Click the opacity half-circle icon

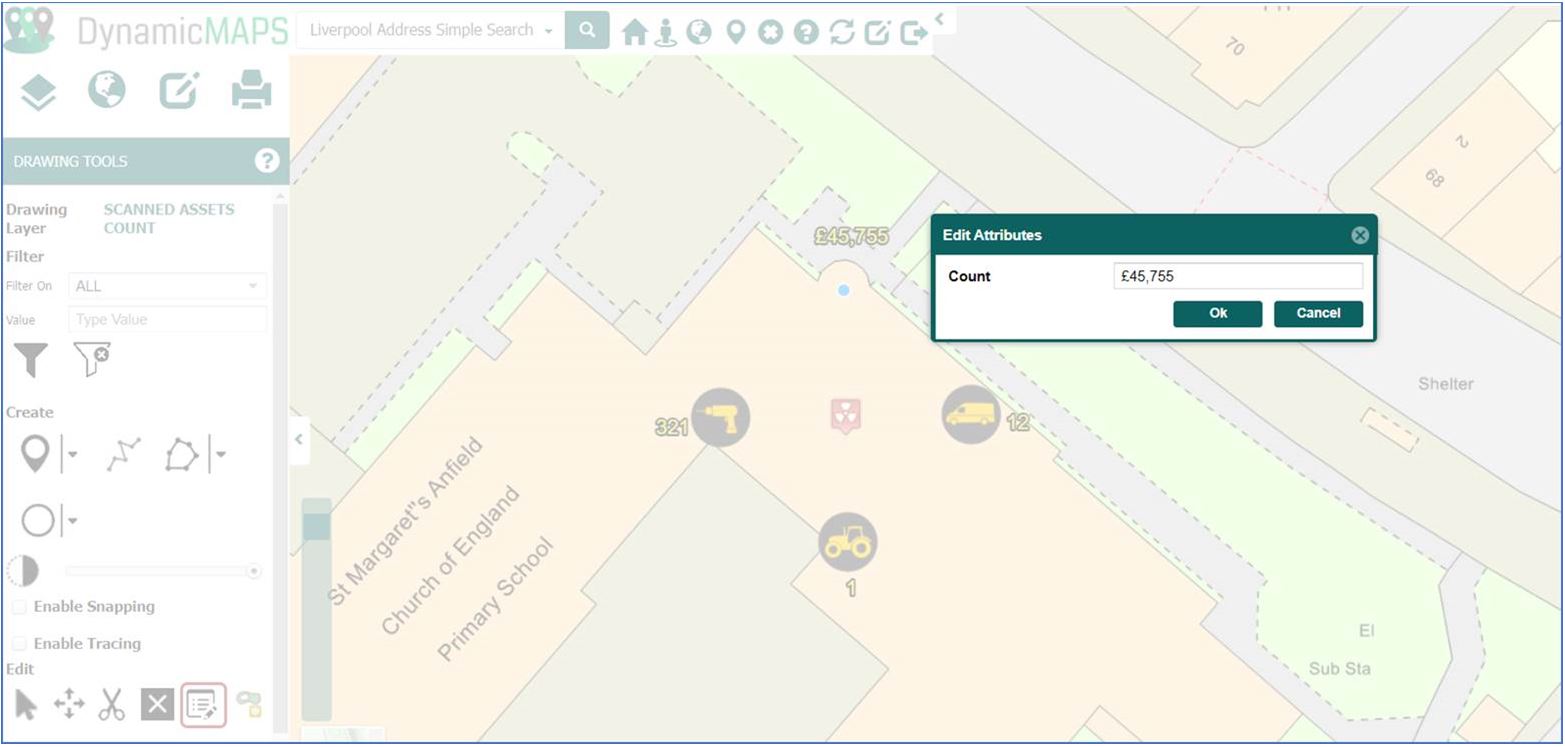22,571
